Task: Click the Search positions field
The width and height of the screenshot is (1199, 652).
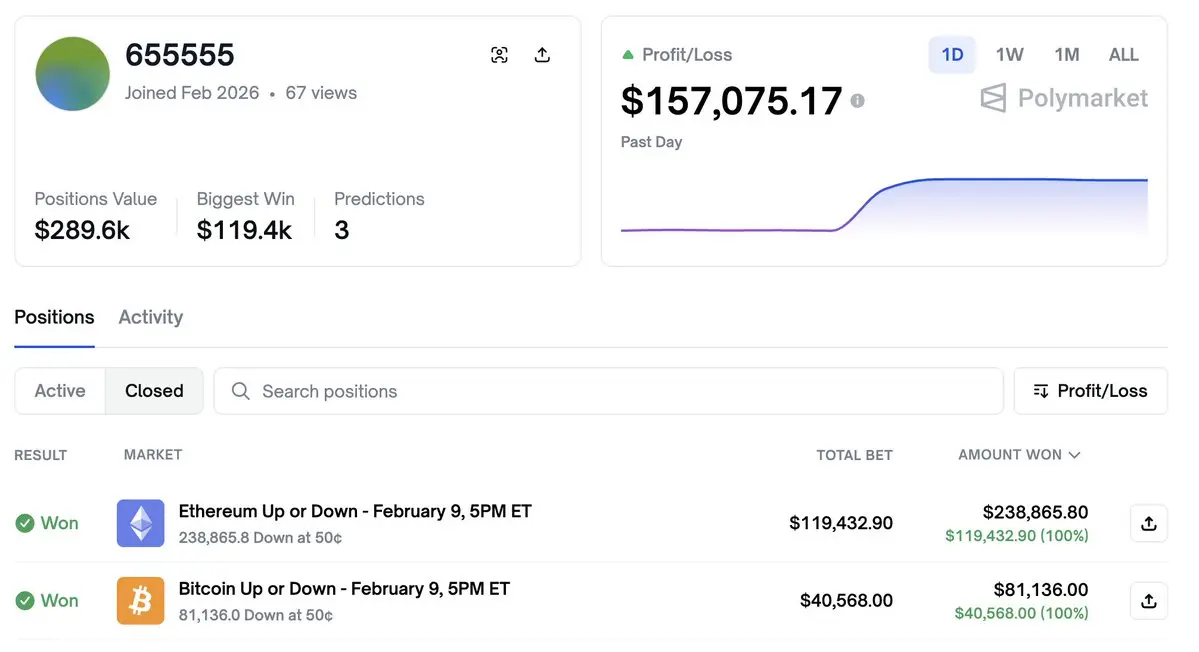Action: point(608,391)
